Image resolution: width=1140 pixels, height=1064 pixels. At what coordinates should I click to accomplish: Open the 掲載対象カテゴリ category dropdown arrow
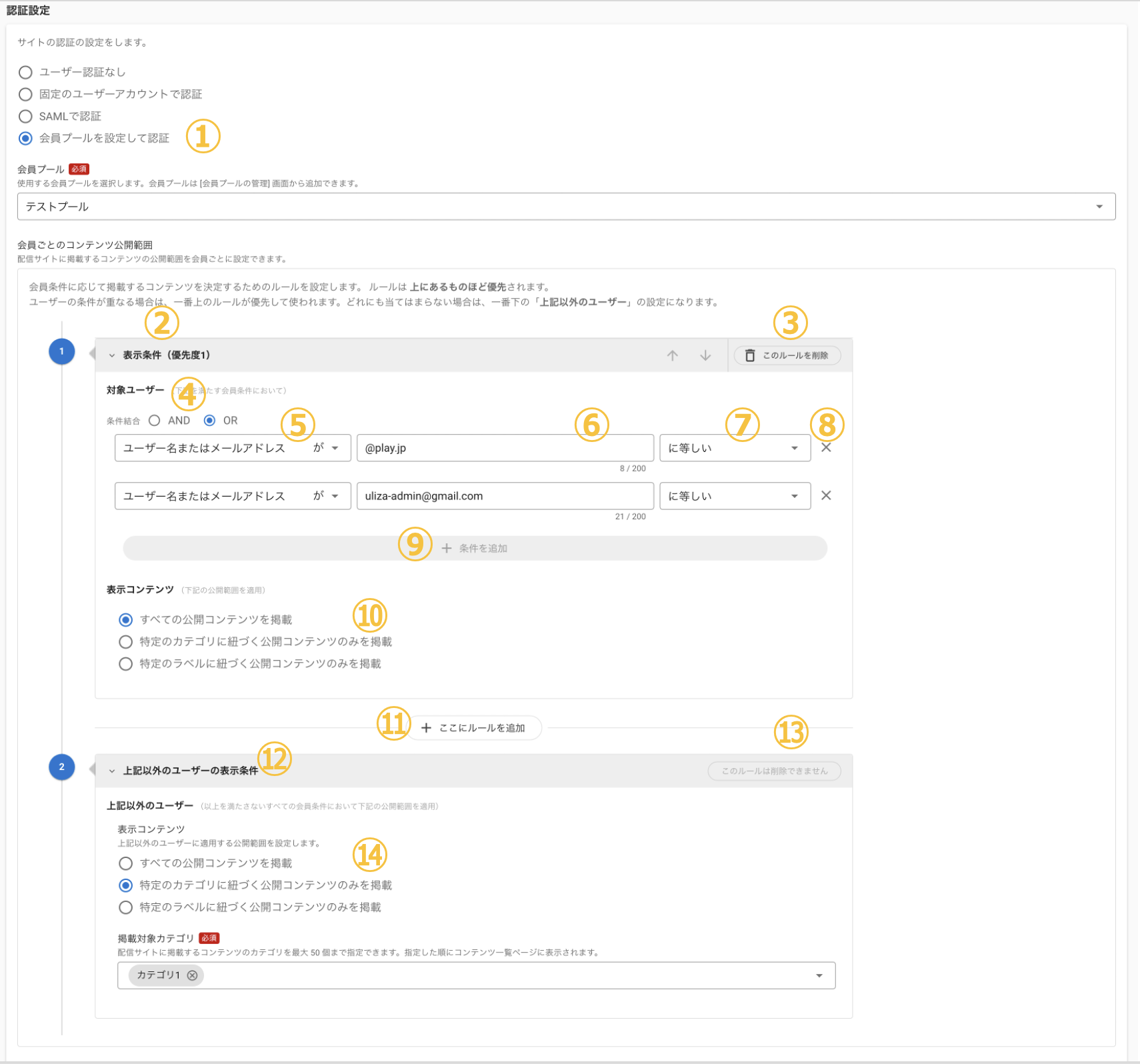[819, 976]
